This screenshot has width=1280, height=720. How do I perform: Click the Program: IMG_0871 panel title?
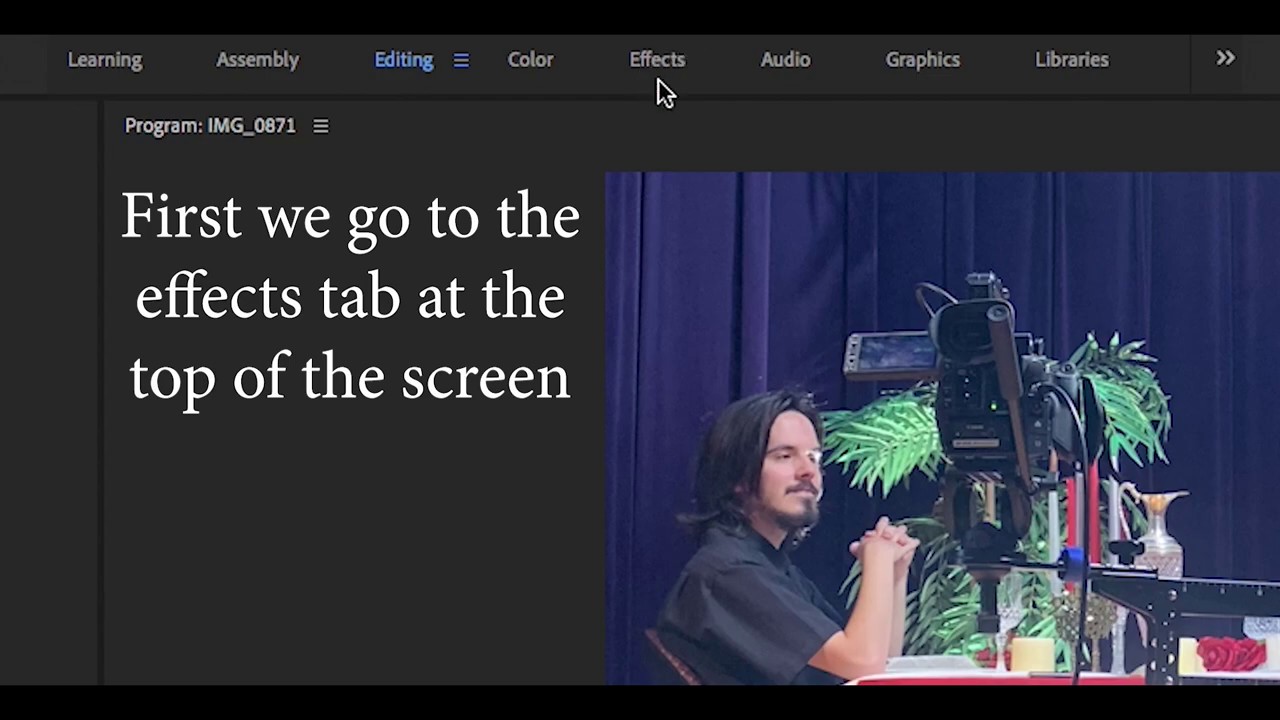[210, 126]
